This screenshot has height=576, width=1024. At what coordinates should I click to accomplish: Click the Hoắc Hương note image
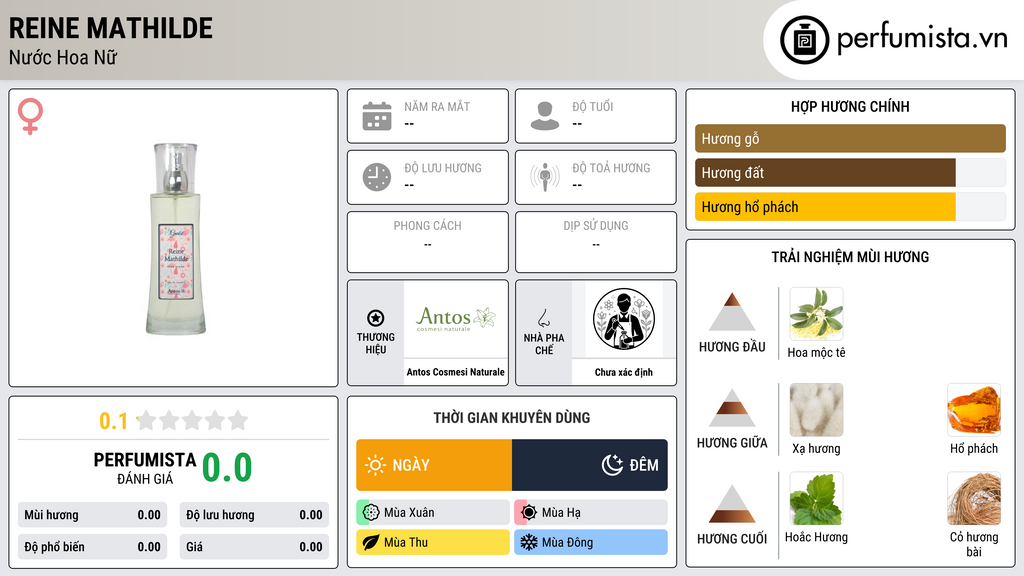click(x=816, y=498)
